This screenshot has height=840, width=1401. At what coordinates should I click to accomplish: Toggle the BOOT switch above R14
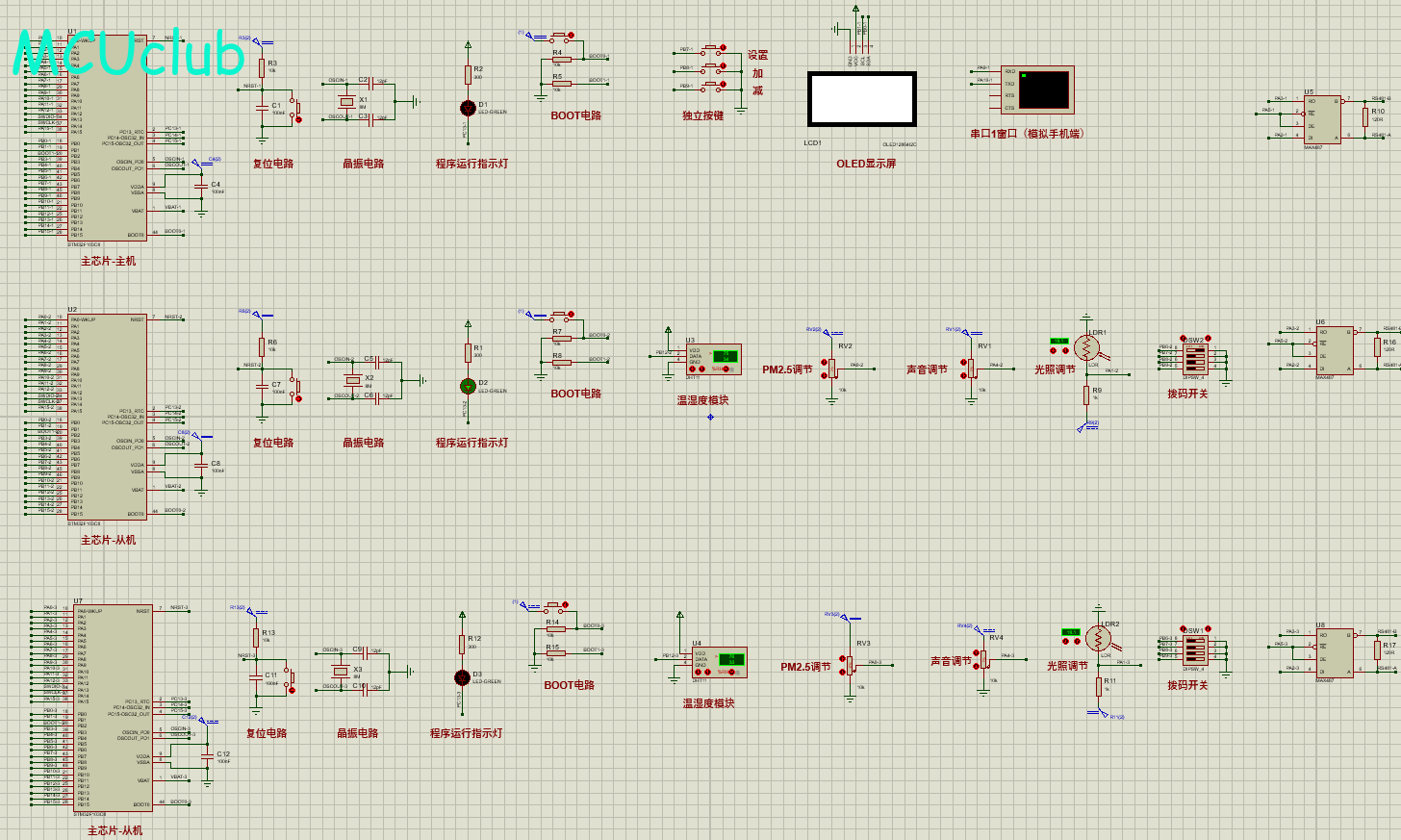[555, 606]
